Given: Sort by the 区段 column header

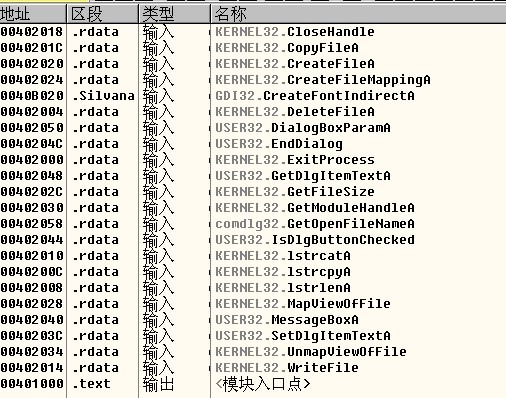Looking at the screenshot, I should pyautogui.click(x=103, y=14).
